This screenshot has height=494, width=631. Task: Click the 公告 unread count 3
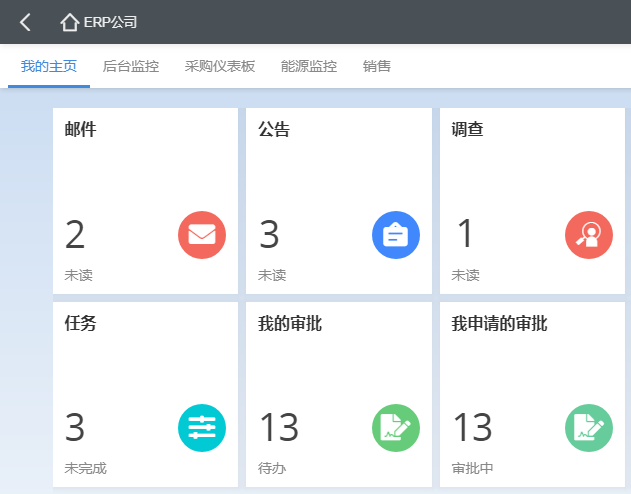(x=269, y=235)
